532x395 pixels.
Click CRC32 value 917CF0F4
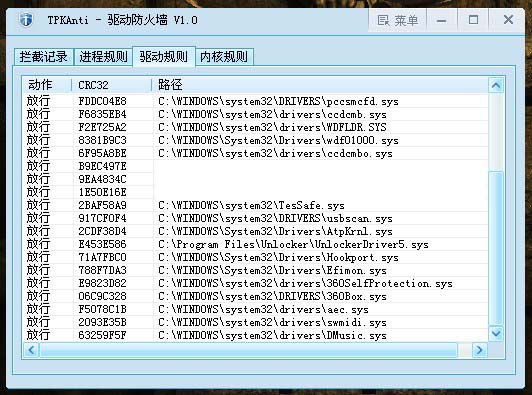pos(102,218)
